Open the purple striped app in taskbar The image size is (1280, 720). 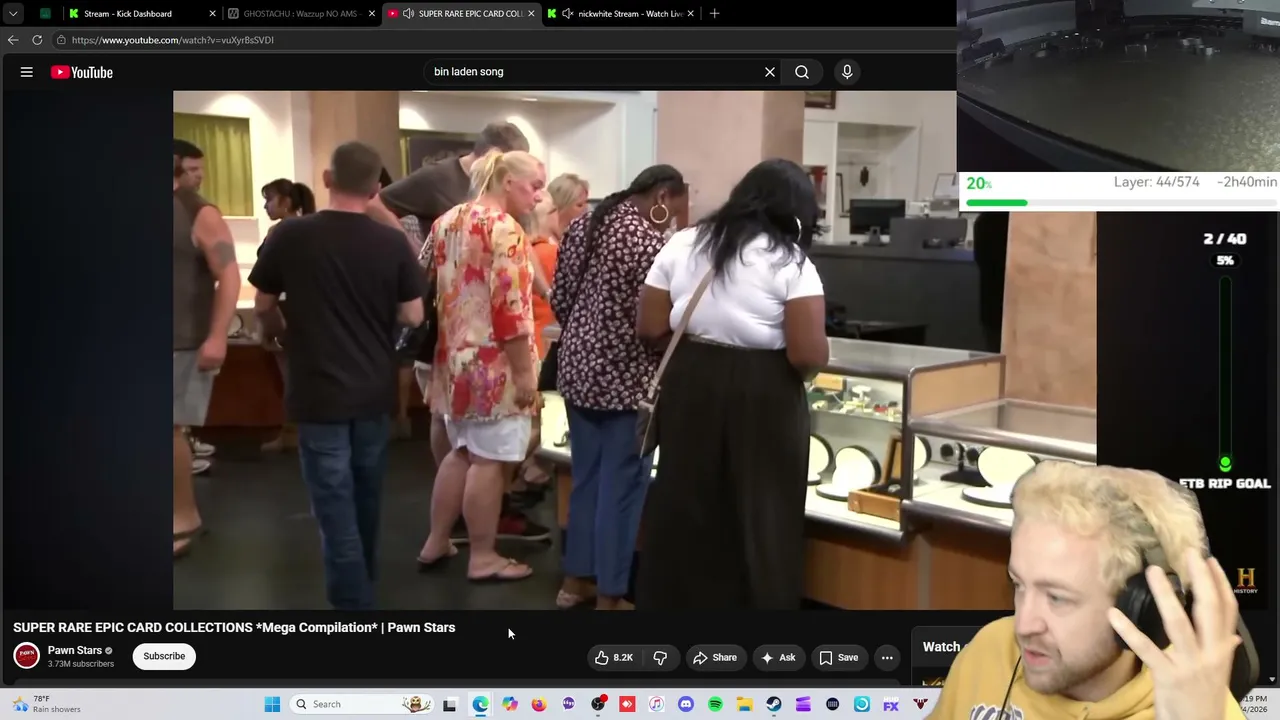803,704
